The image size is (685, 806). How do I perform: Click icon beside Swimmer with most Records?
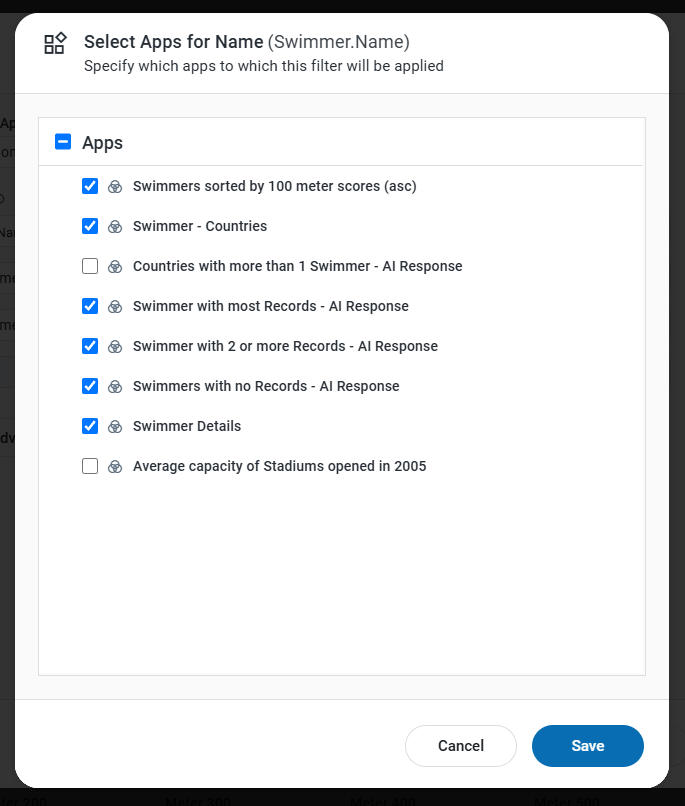[115, 306]
